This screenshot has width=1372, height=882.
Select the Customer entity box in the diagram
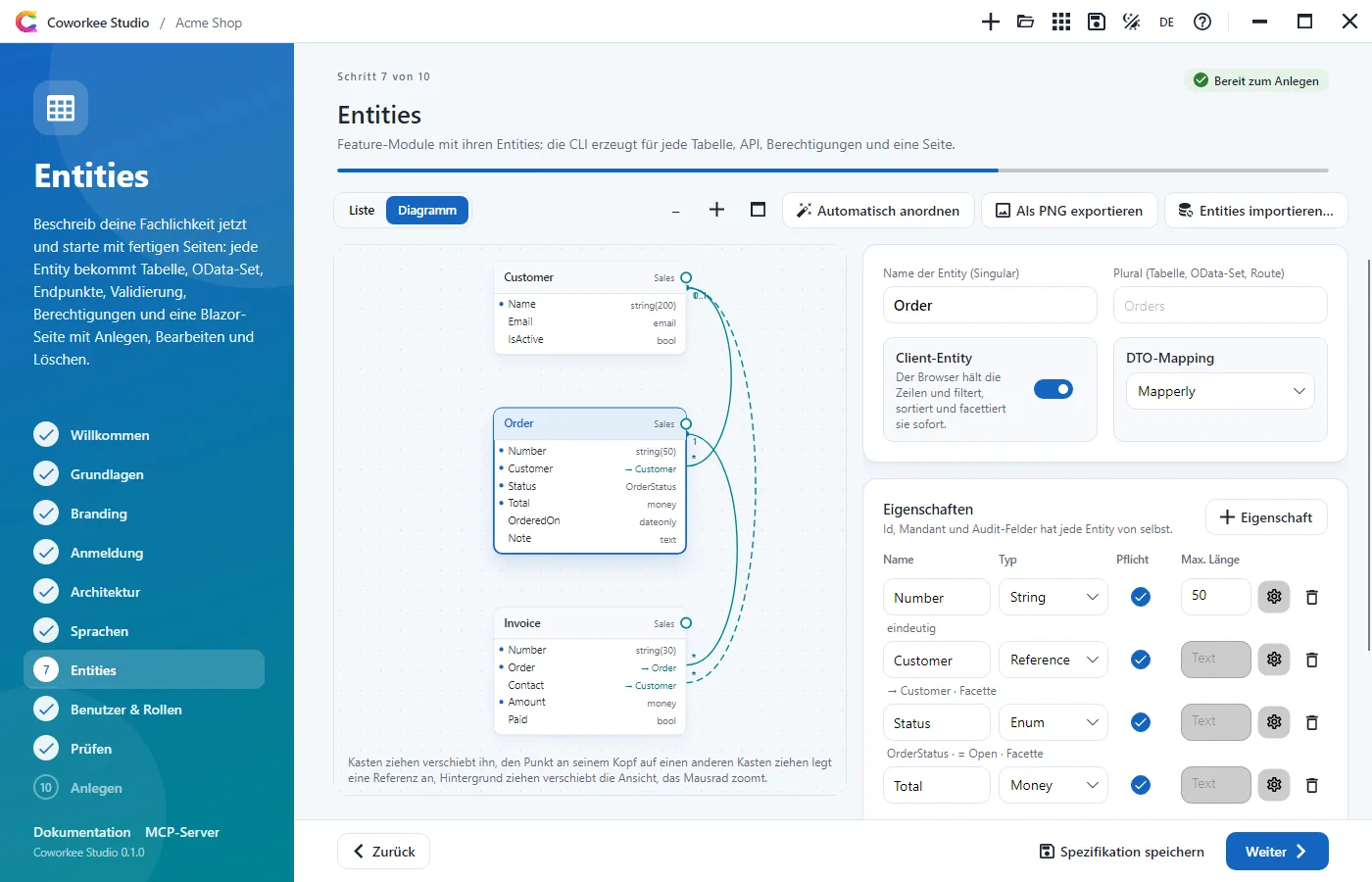[x=590, y=308]
